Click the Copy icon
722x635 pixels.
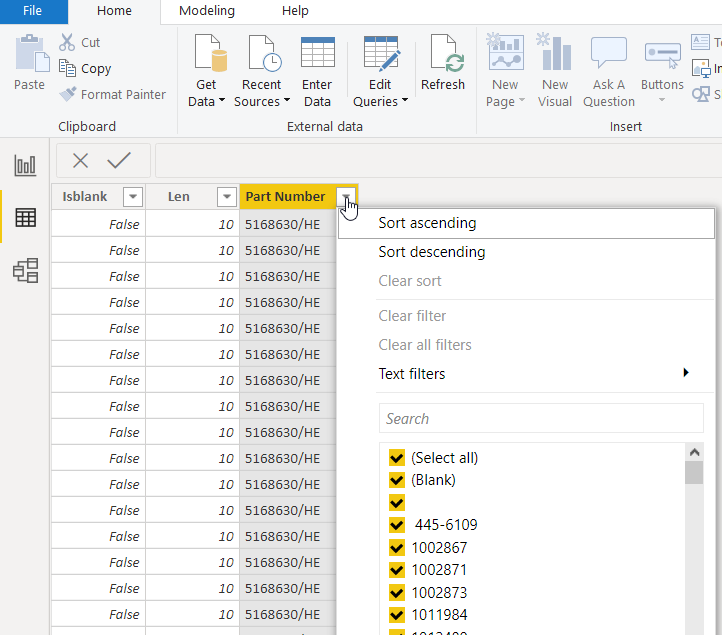click(x=67, y=68)
